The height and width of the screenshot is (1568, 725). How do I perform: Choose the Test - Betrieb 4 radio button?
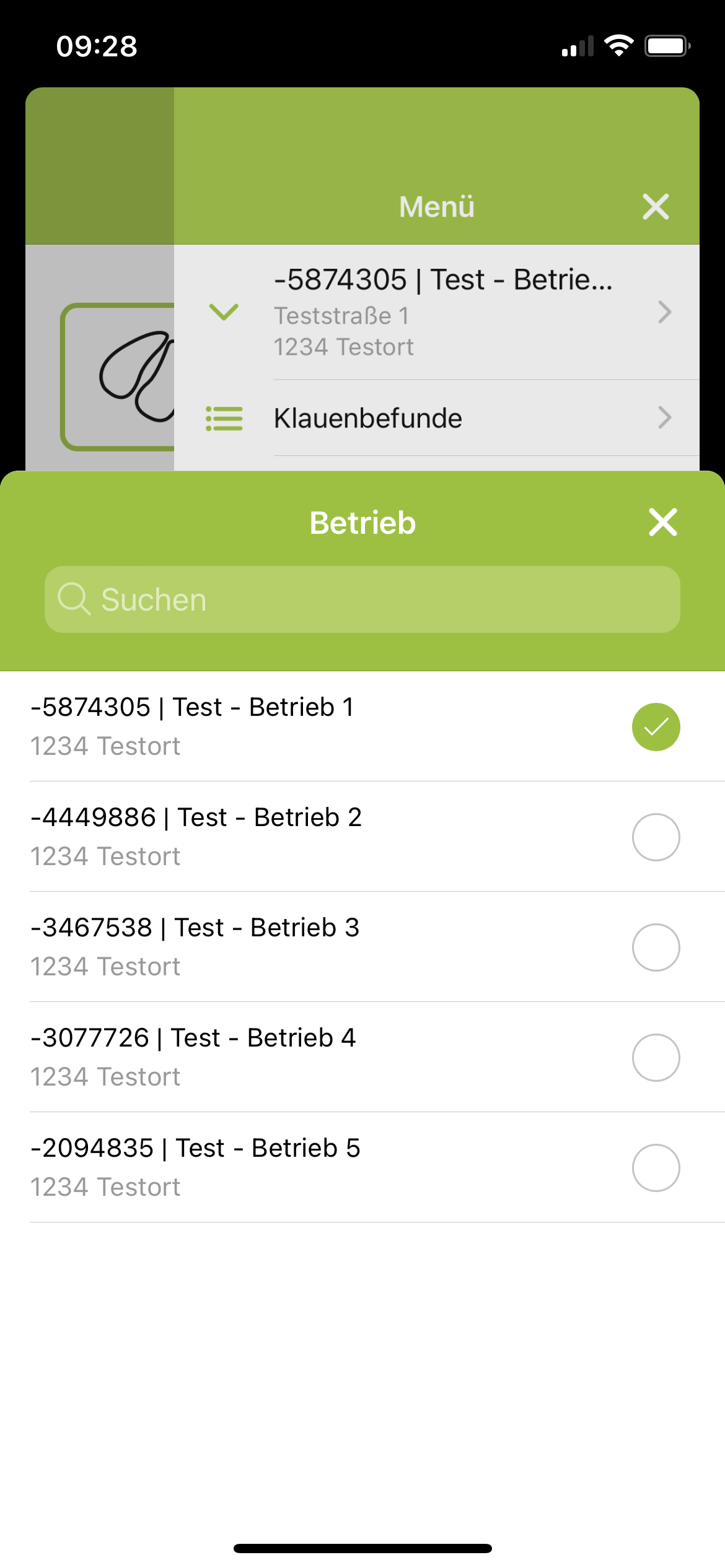[656, 1058]
